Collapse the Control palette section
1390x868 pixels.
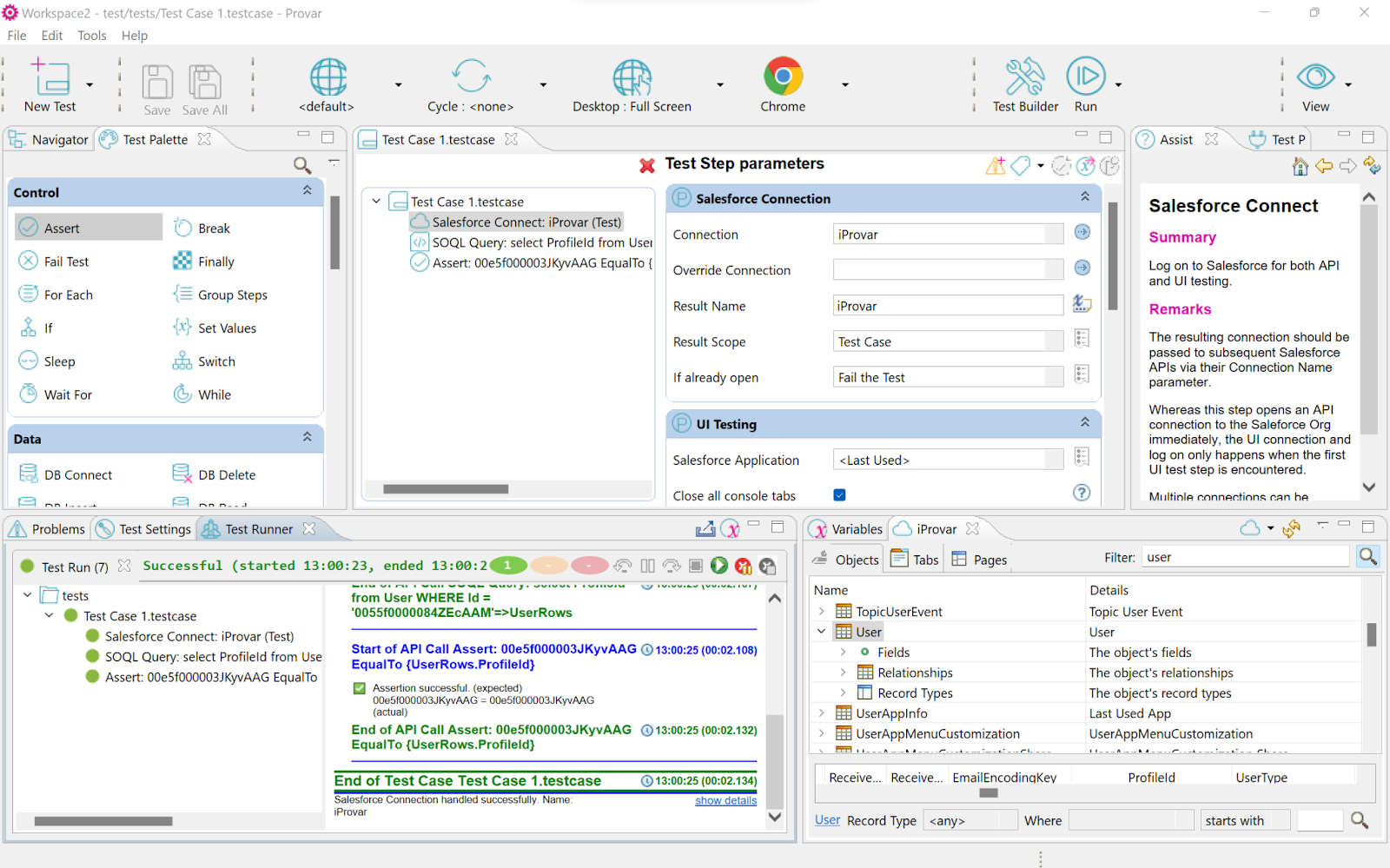coord(307,190)
